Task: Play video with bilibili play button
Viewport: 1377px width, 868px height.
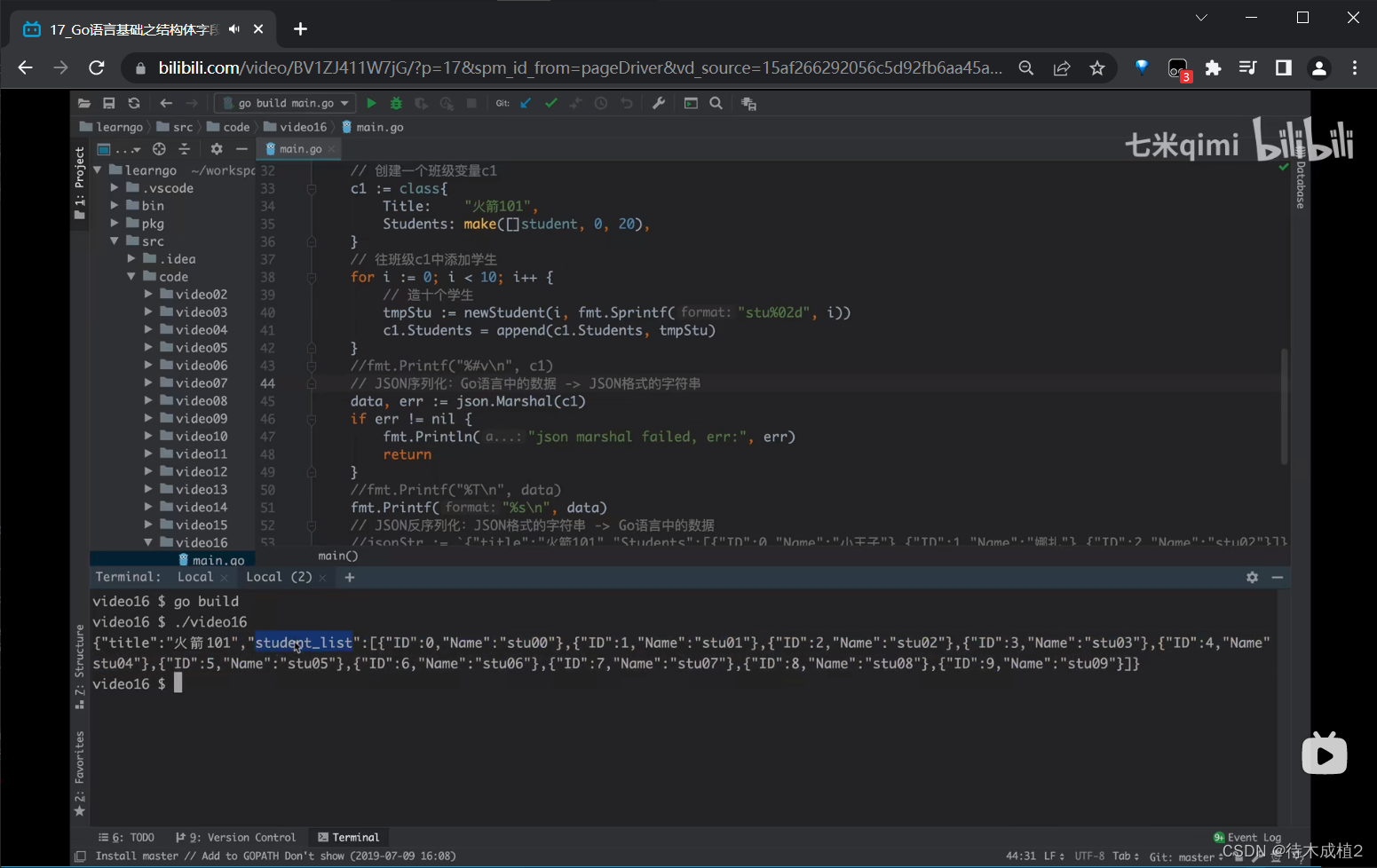Action: [1324, 754]
